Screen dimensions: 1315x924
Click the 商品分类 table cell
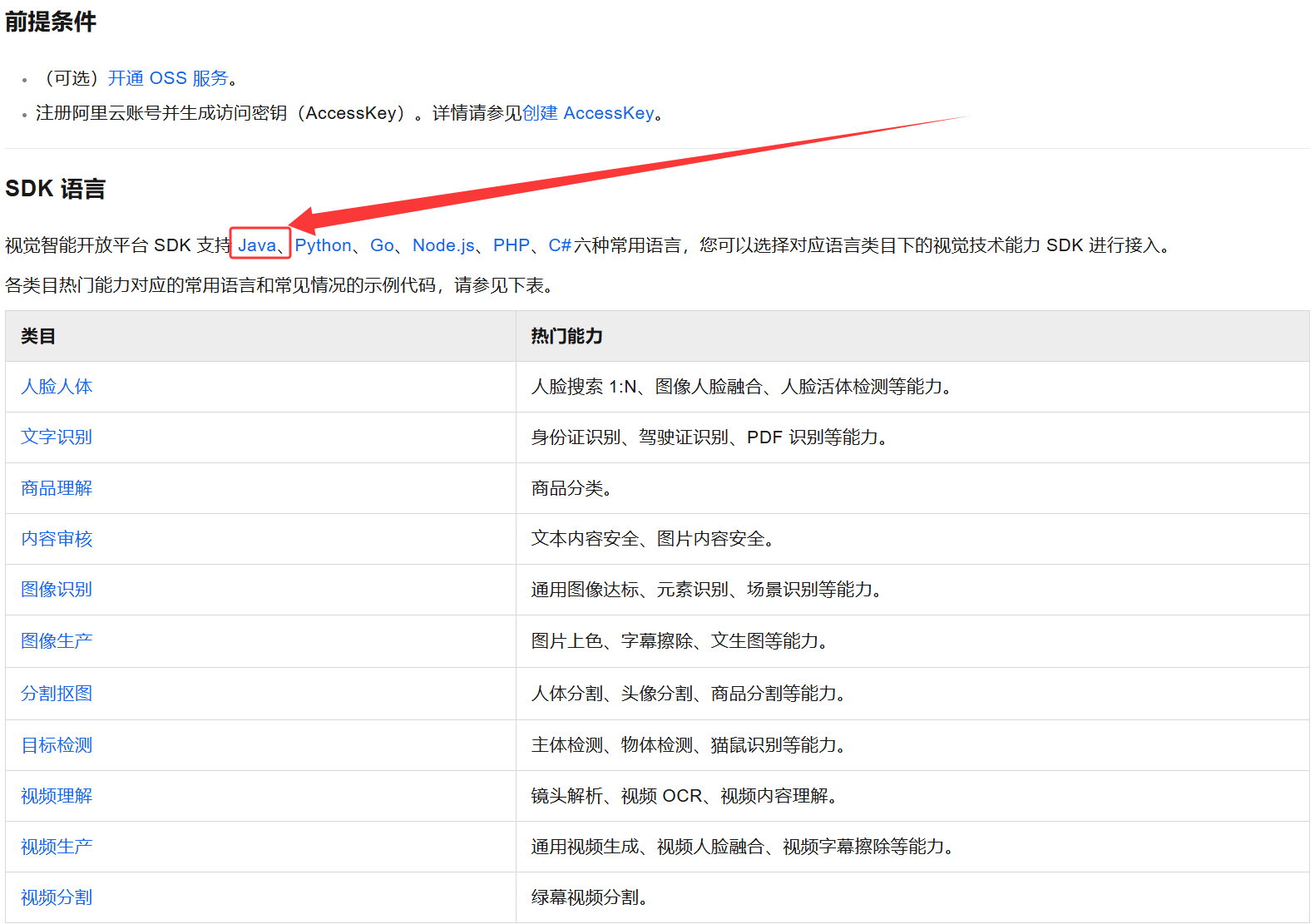(x=912, y=488)
